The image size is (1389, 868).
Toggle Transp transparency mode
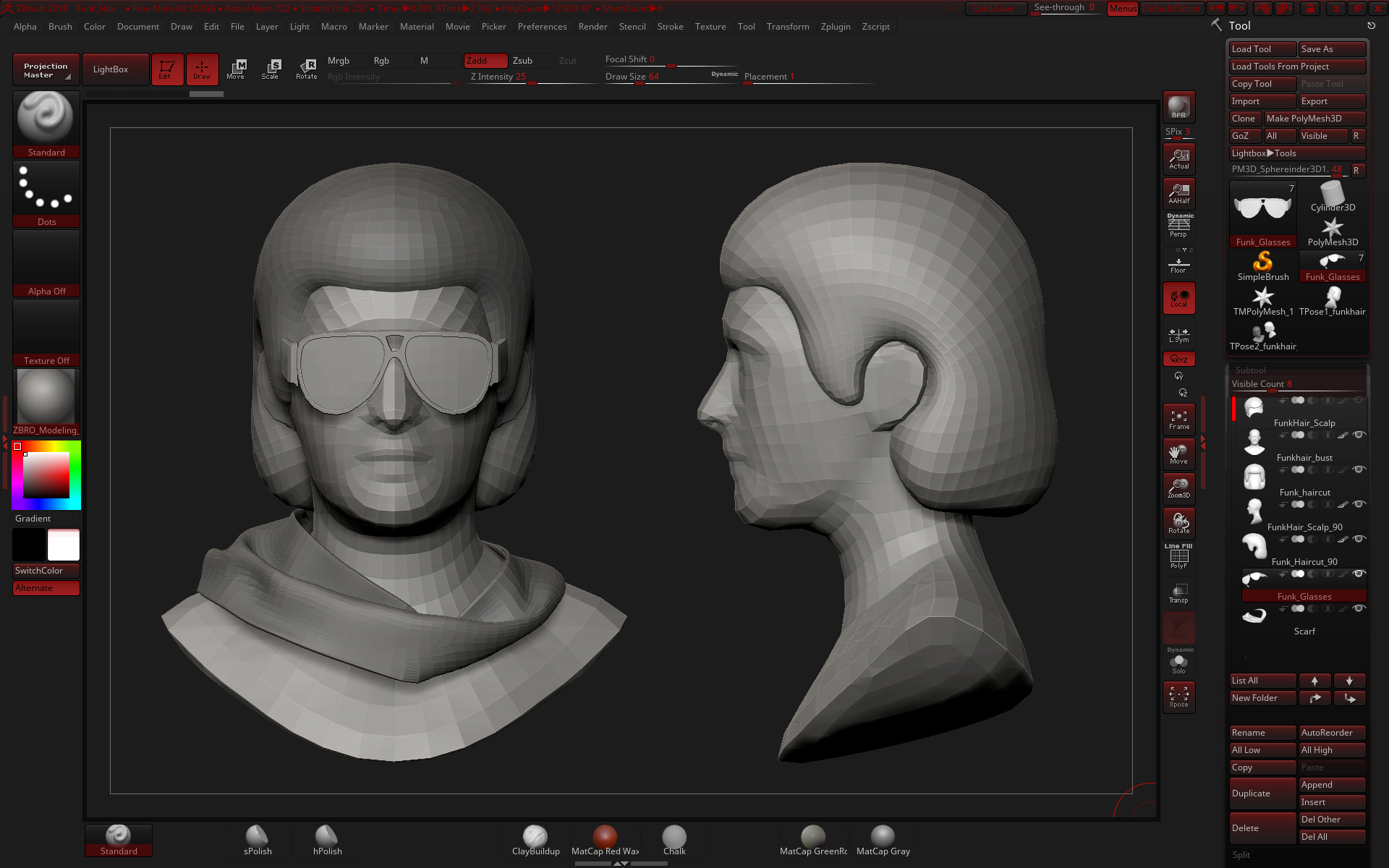(1178, 593)
